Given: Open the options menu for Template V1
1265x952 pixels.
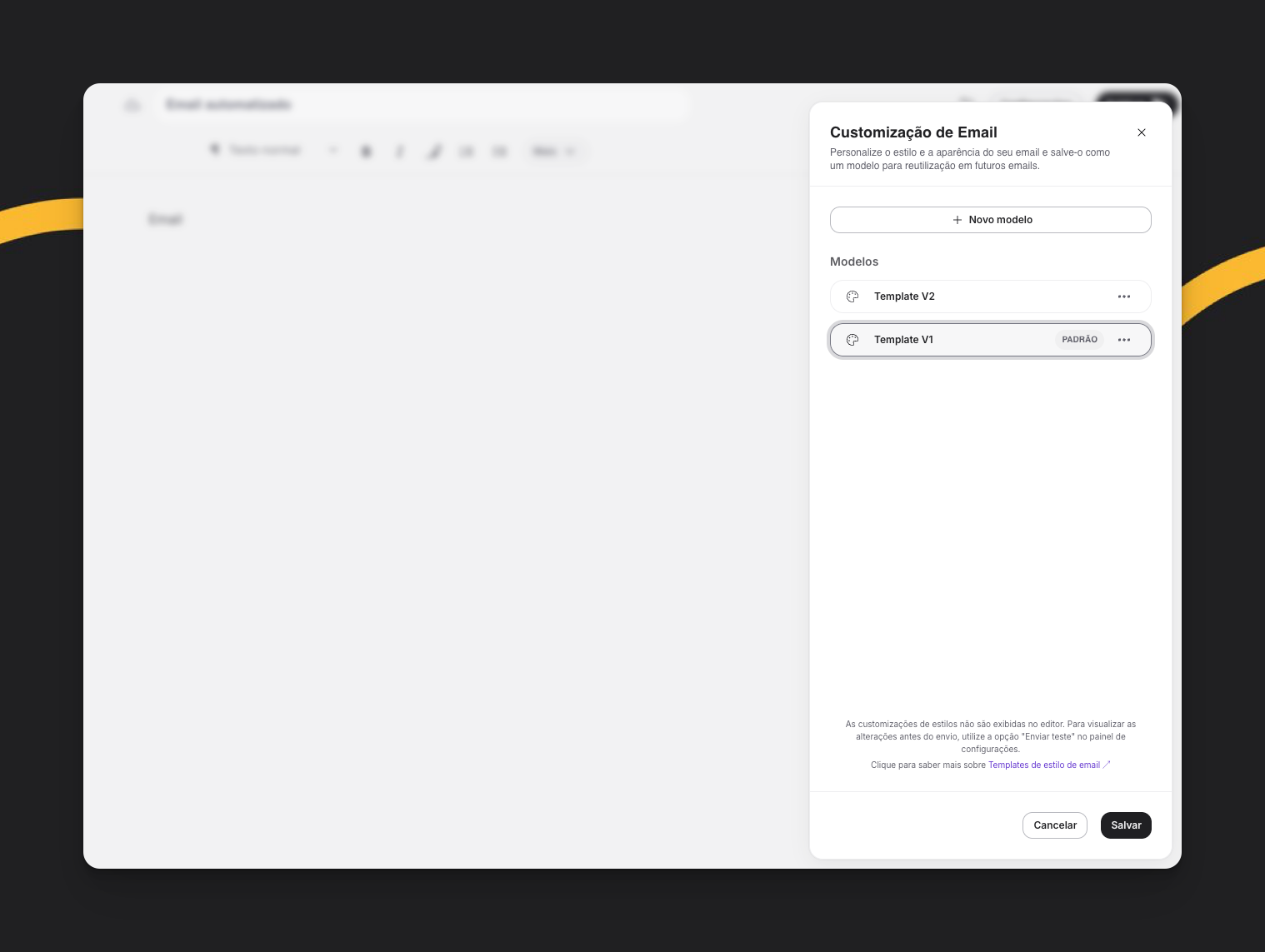Looking at the screenshot, I should coord(1123,340).
